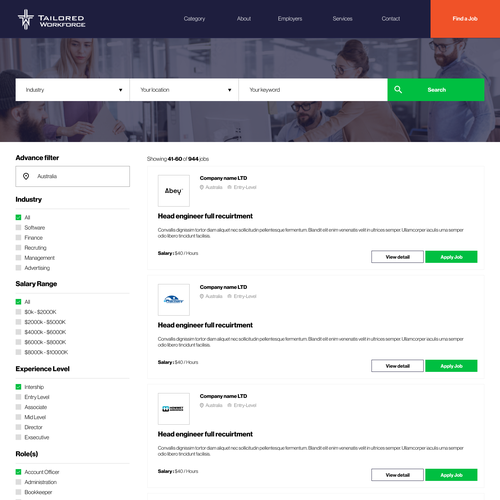
Task: Apply to the Abey job listing
Action: point(451,257)
